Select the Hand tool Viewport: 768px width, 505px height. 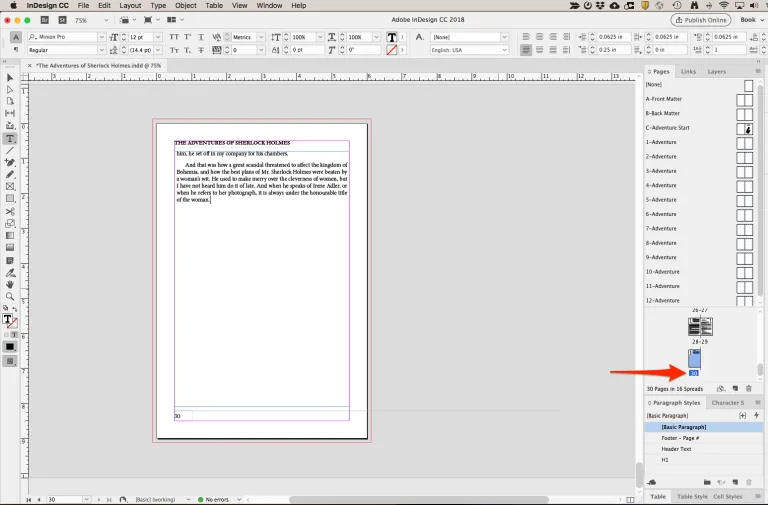(10, 285)
